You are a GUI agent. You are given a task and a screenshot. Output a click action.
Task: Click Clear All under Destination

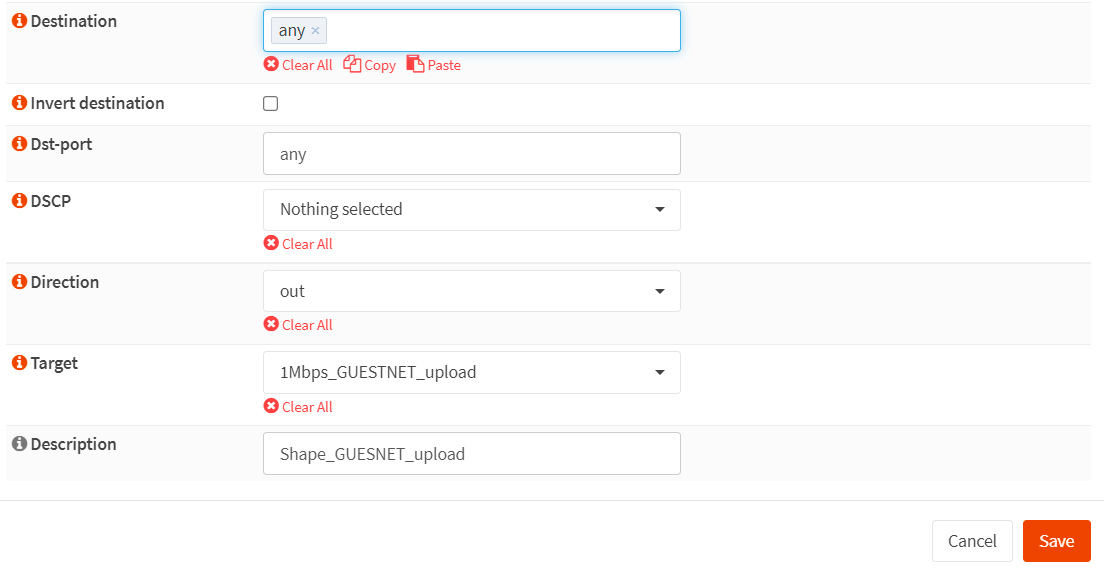point(298,65)
